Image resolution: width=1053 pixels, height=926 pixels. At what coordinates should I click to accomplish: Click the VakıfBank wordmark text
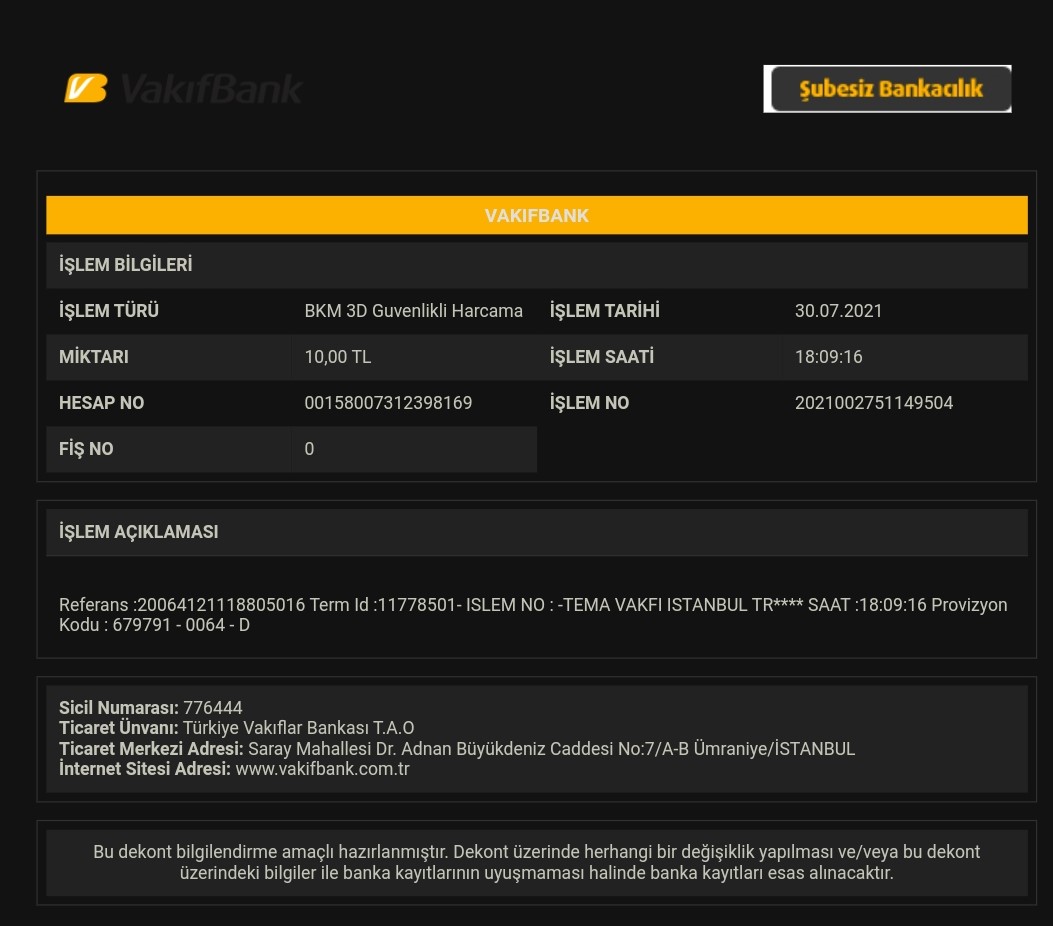(211, 89)
